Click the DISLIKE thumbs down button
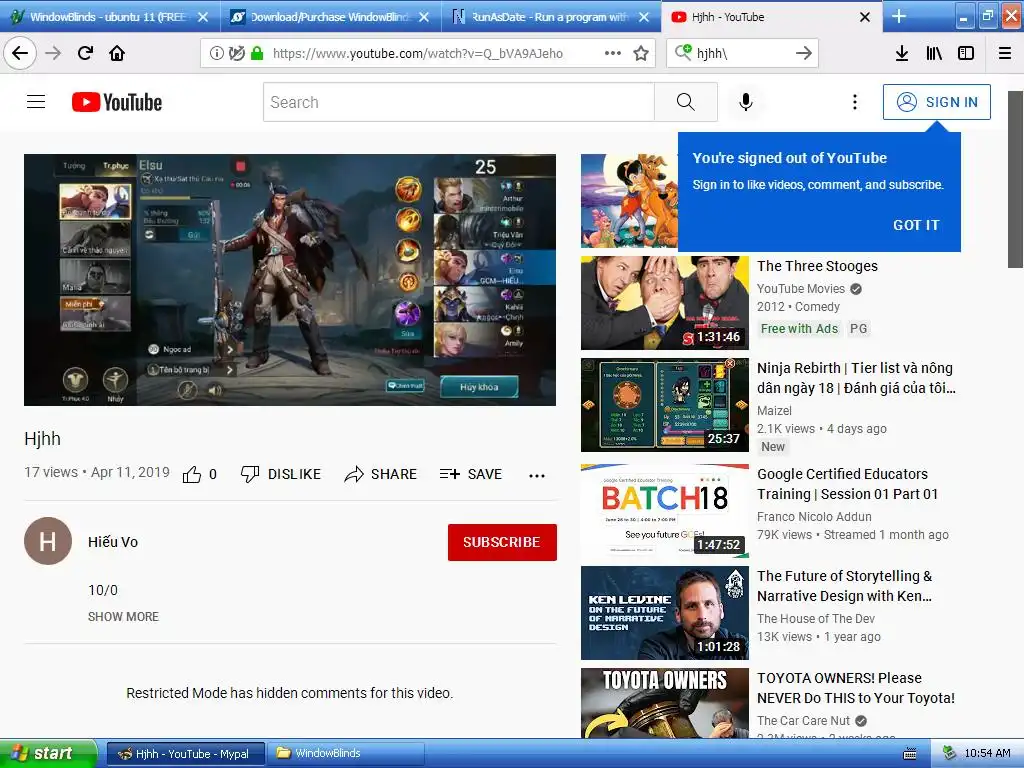Viewport: 1024px width, 768px height. 281,474
